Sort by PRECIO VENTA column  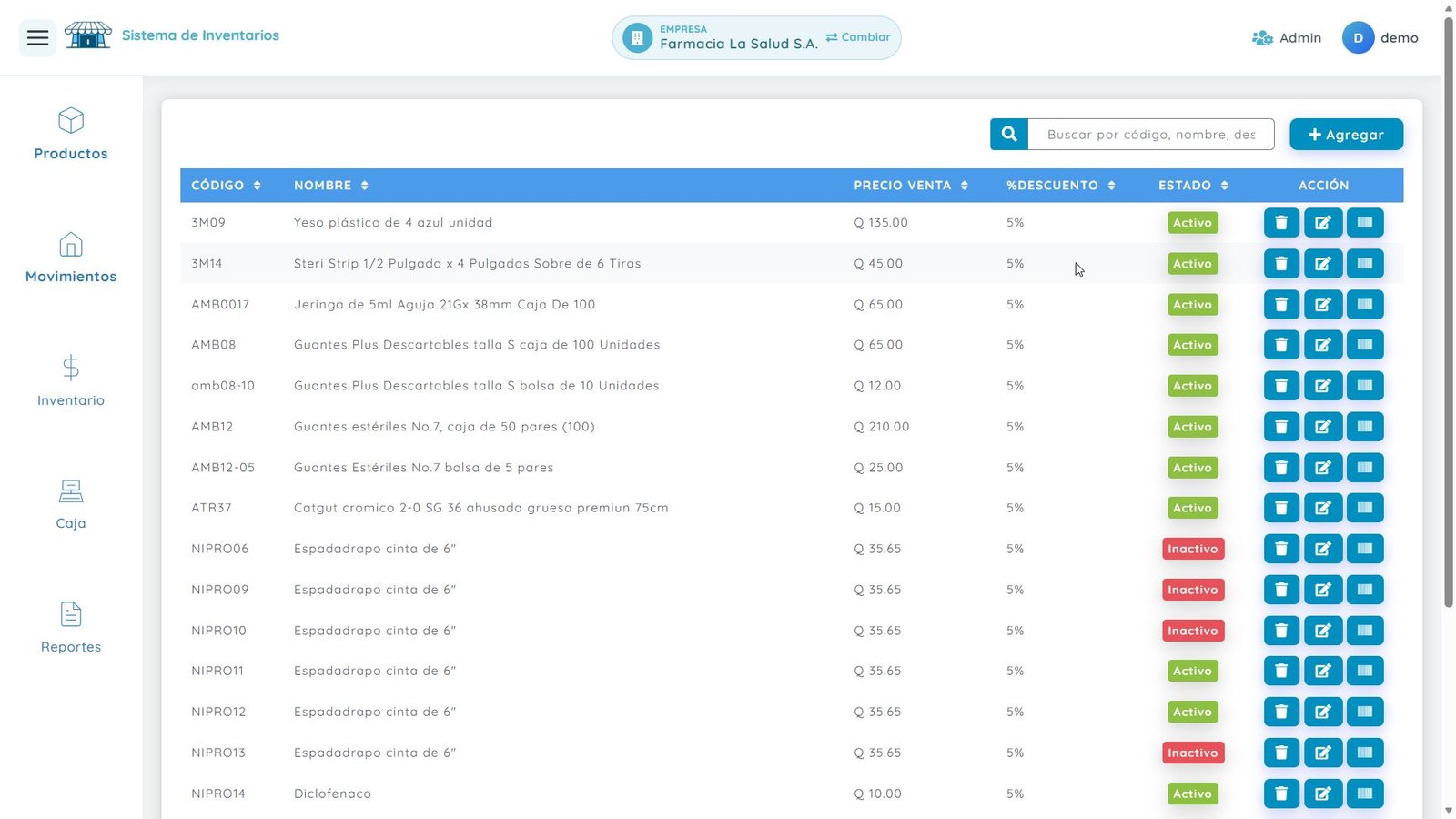911,185
